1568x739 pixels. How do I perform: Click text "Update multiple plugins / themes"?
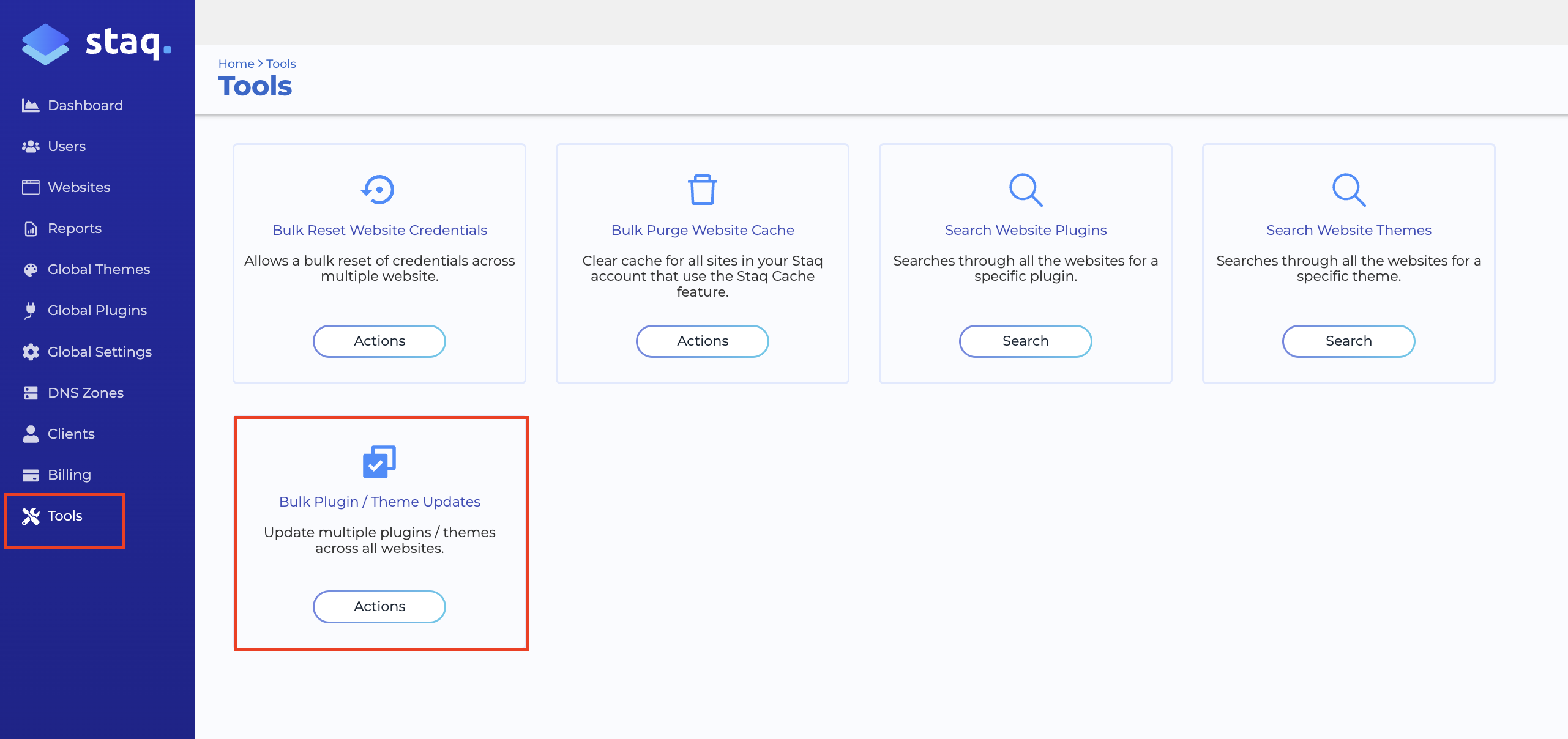click(x=379, y=532)
